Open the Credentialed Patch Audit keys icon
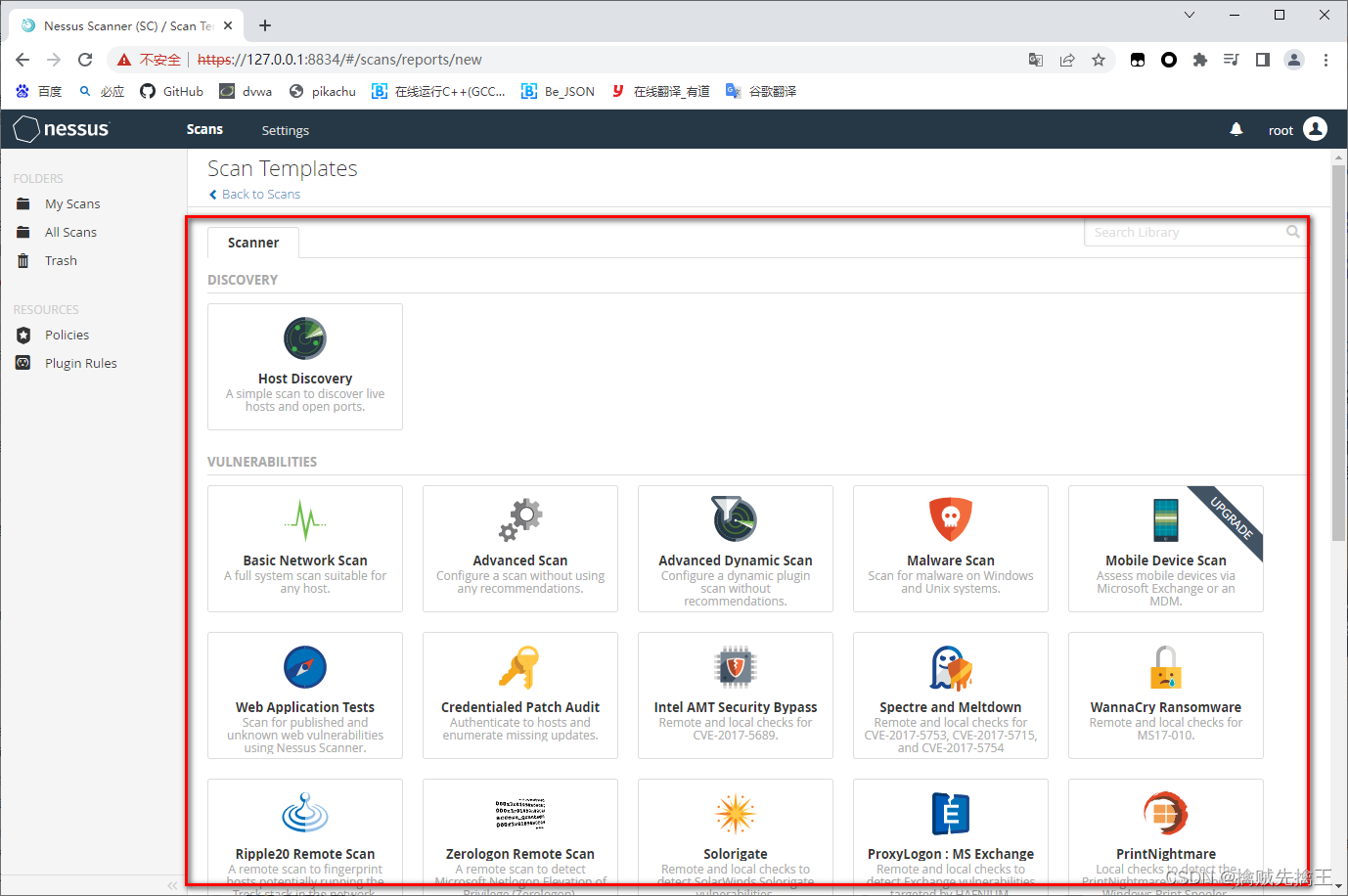Screen dimensions: 1348x896 519,667
